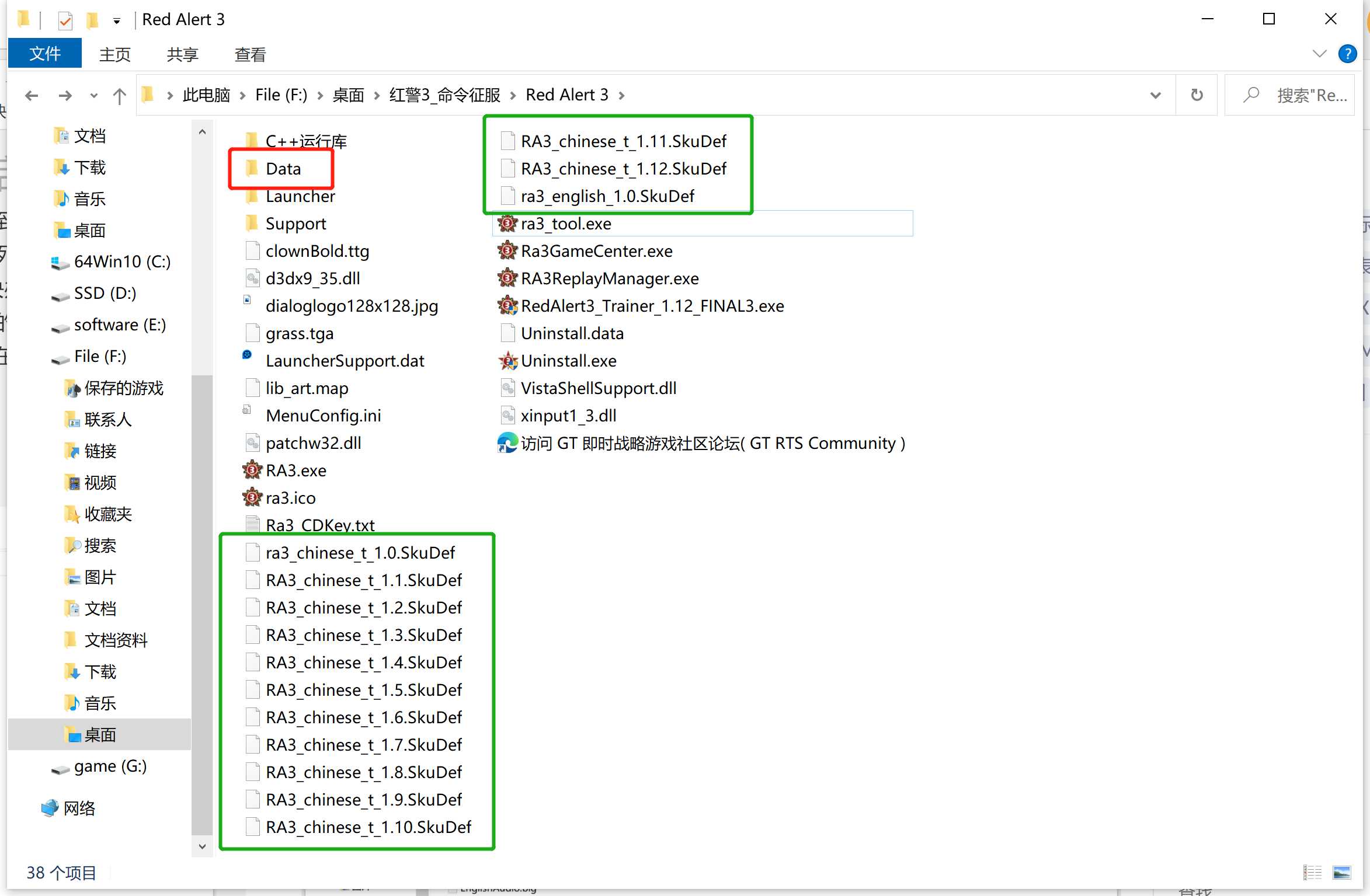Screen dimensions: 1370x896
Task: Select the RA3ReplayManager.exe icon
Action: tap(507, 278)
